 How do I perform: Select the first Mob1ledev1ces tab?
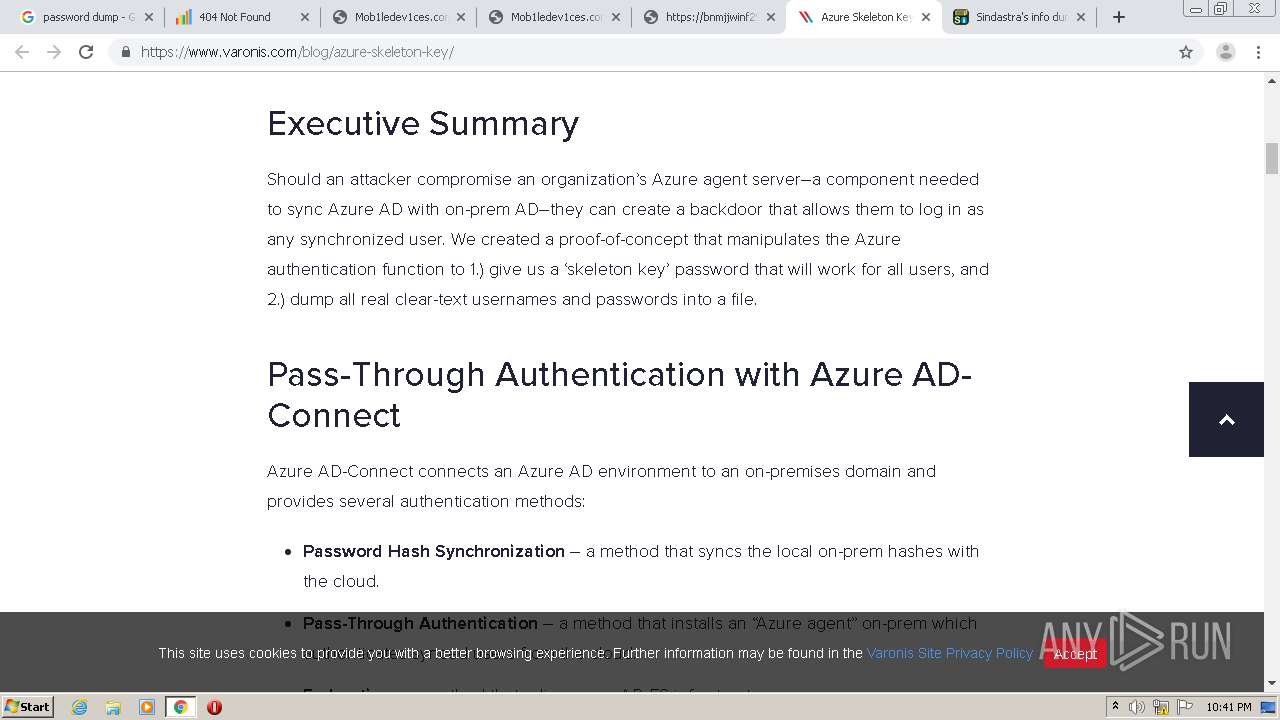[398, 17]
